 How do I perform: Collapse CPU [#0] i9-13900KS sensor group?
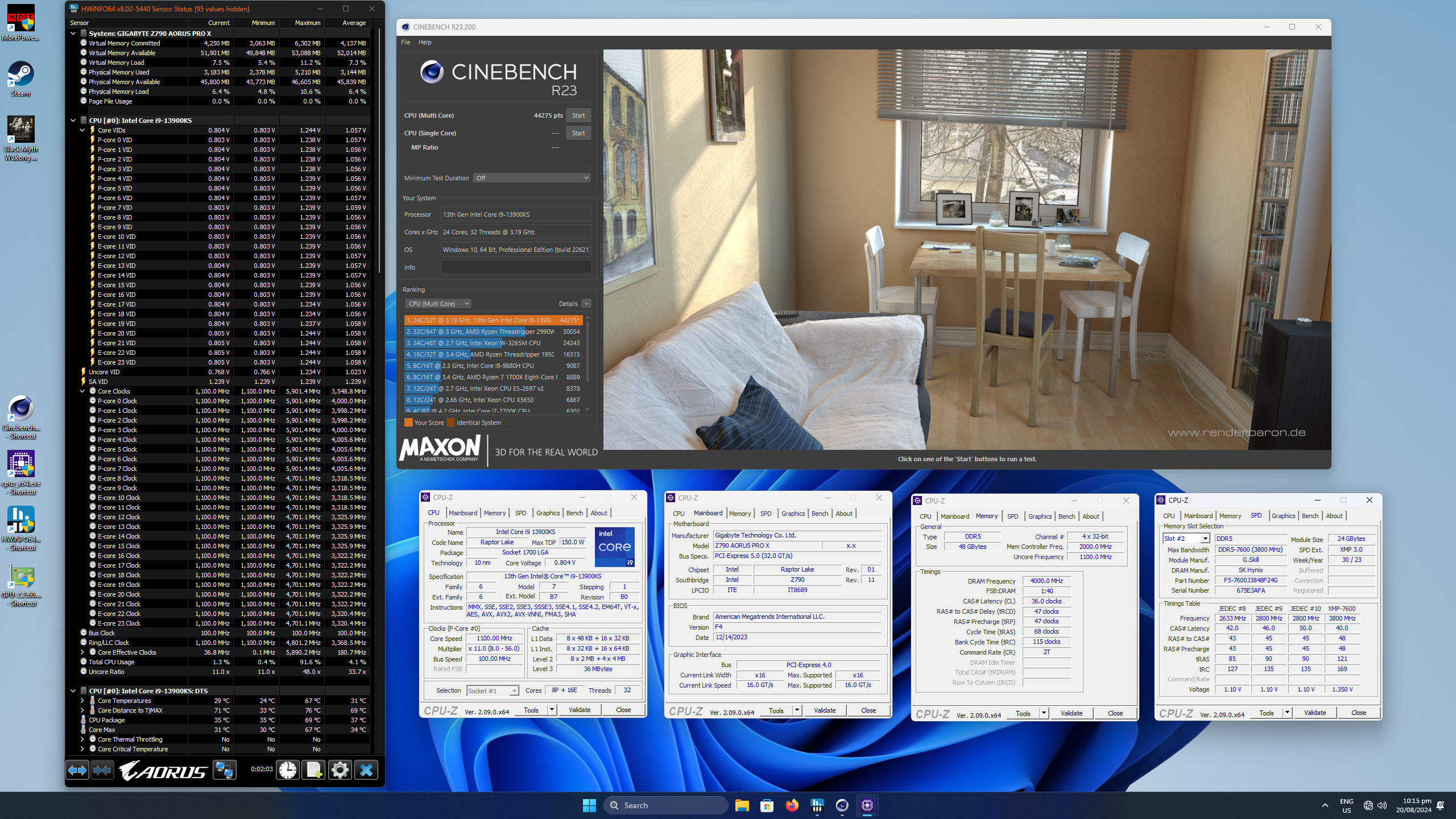(73, 121)
